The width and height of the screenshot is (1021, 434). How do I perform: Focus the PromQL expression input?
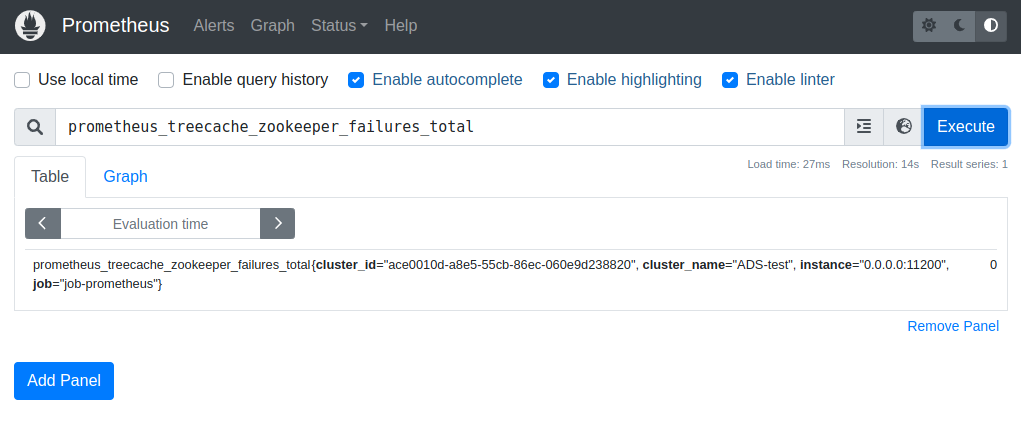(x=450, y=127)
